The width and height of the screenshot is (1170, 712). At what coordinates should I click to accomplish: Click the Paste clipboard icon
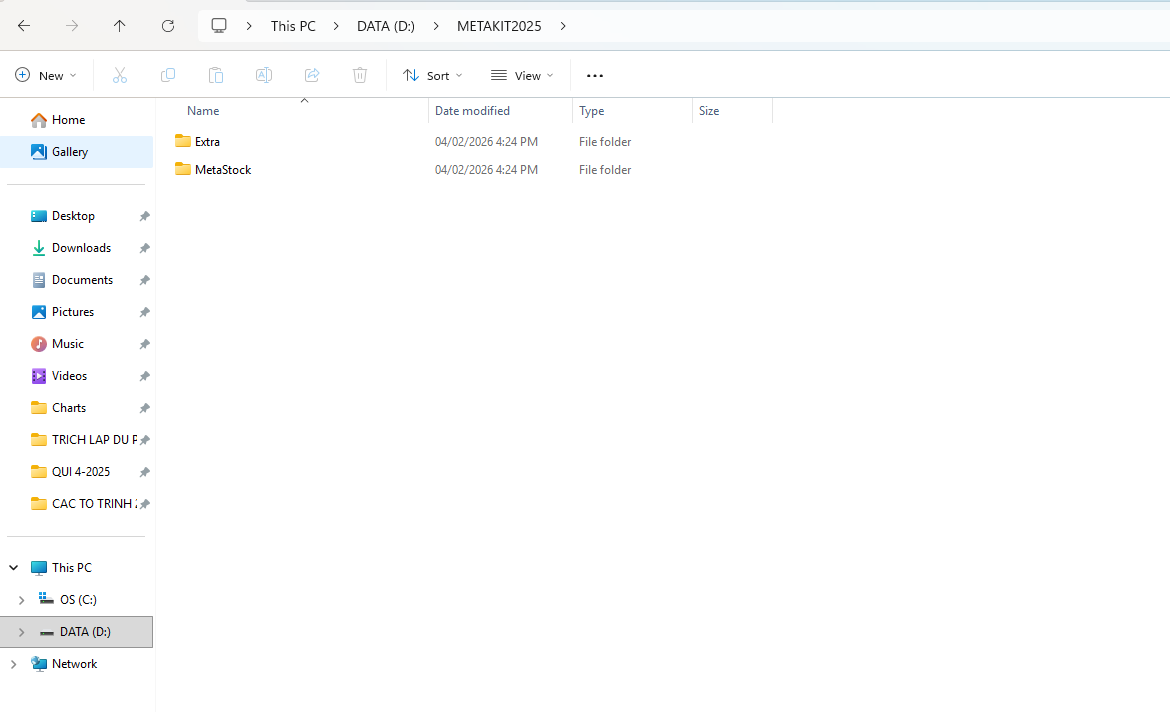216,75
